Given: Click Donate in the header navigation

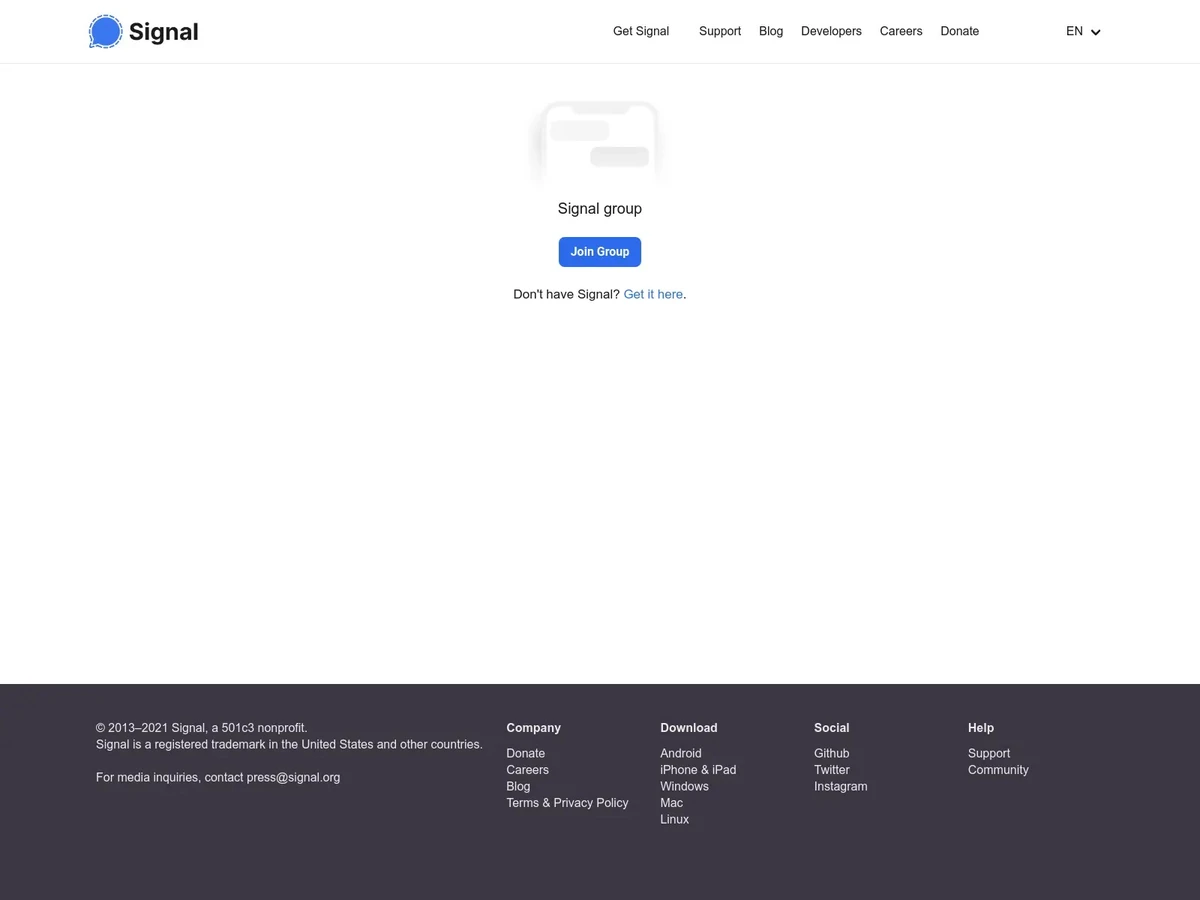Looking at the screenshot, I should [x=959, y=32].
